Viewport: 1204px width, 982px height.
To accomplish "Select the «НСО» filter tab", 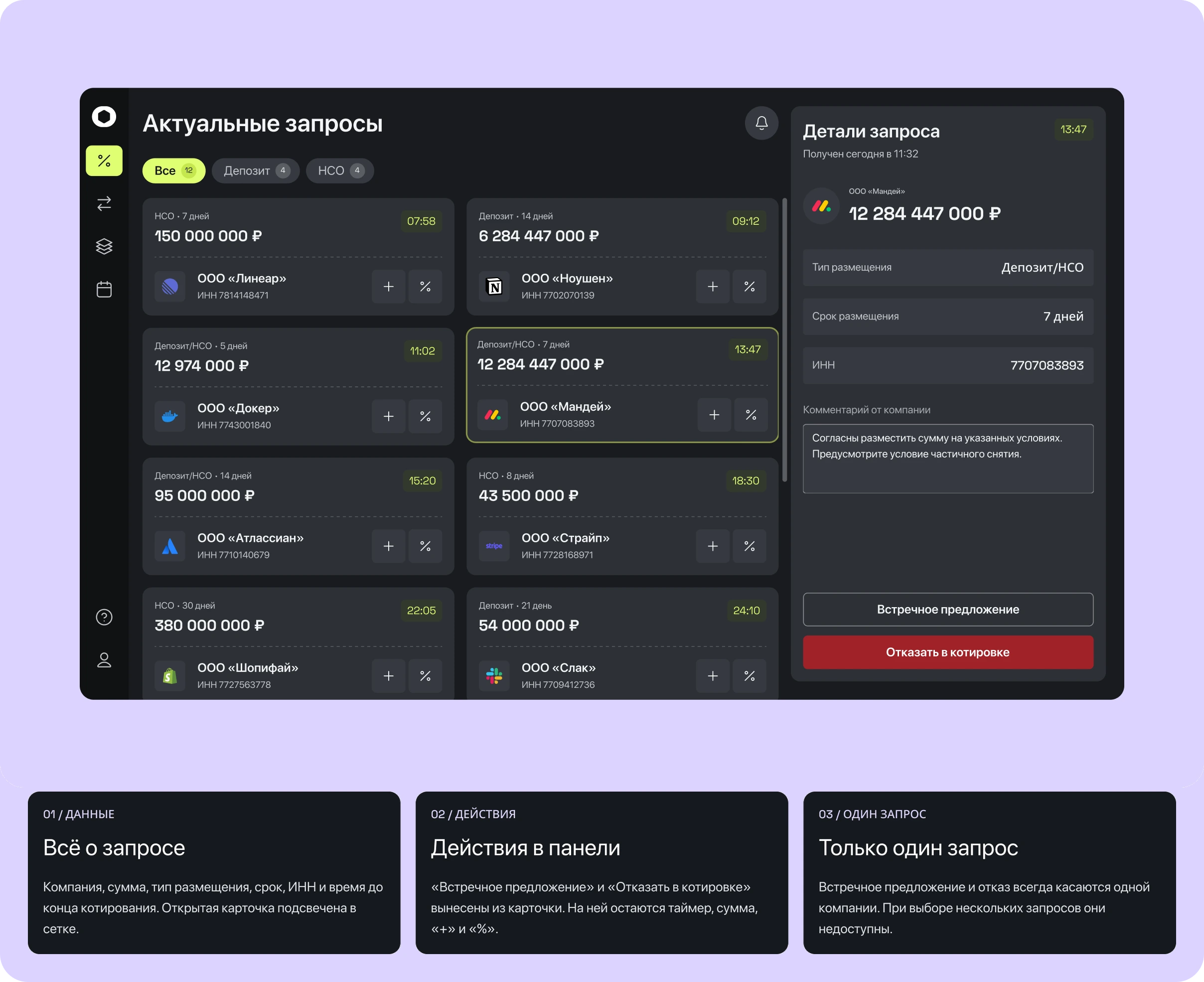I will (x=340, y=170).
